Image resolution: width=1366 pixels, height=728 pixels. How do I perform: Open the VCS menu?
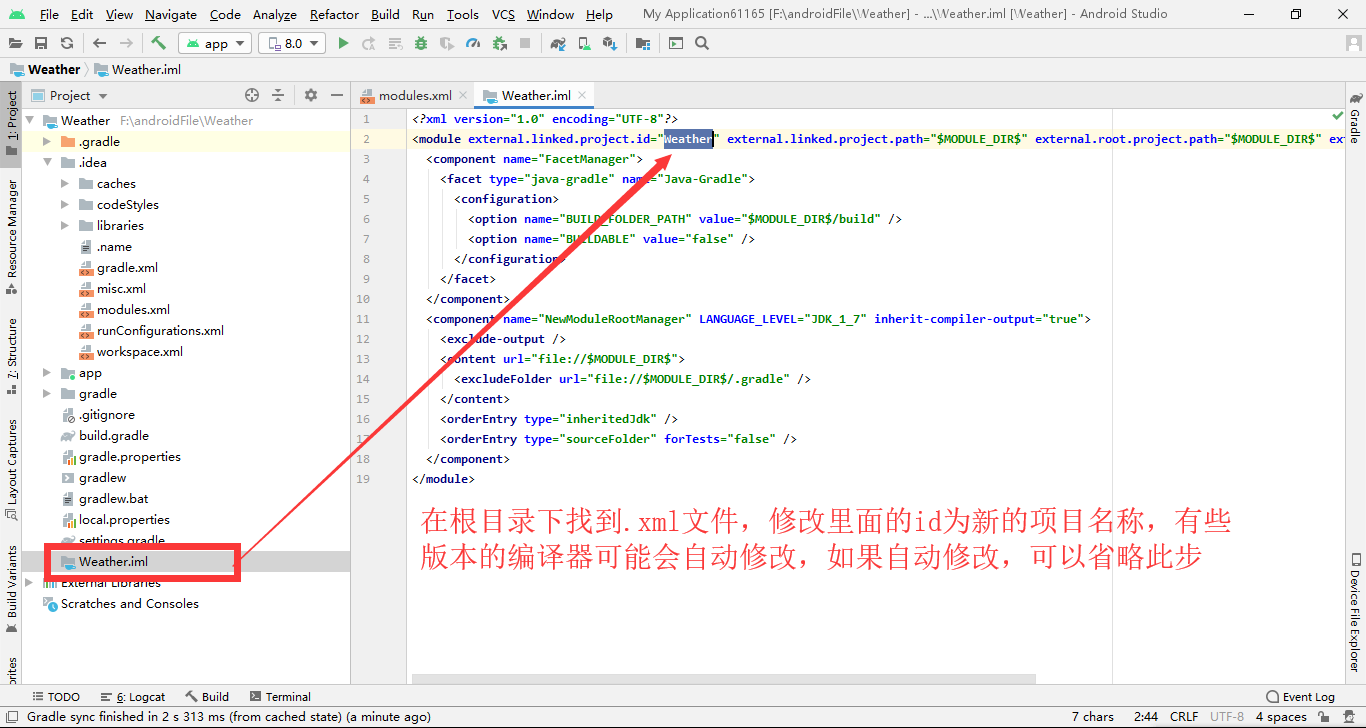point(503,14)
